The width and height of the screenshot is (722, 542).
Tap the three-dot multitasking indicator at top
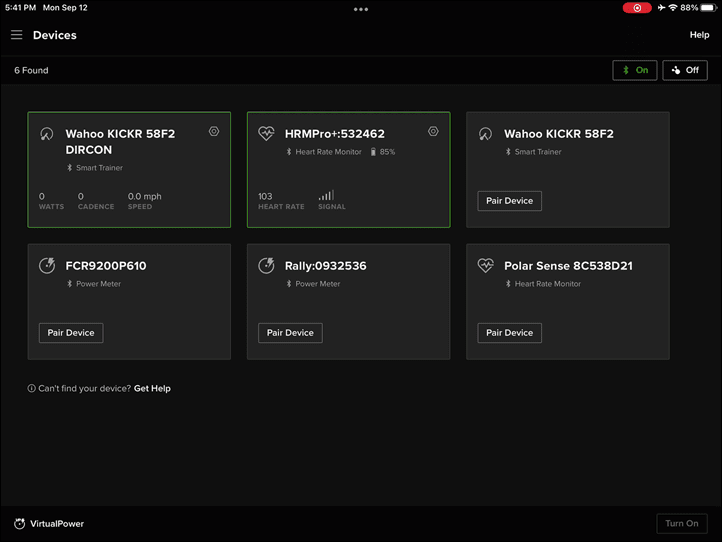(361, 9)
